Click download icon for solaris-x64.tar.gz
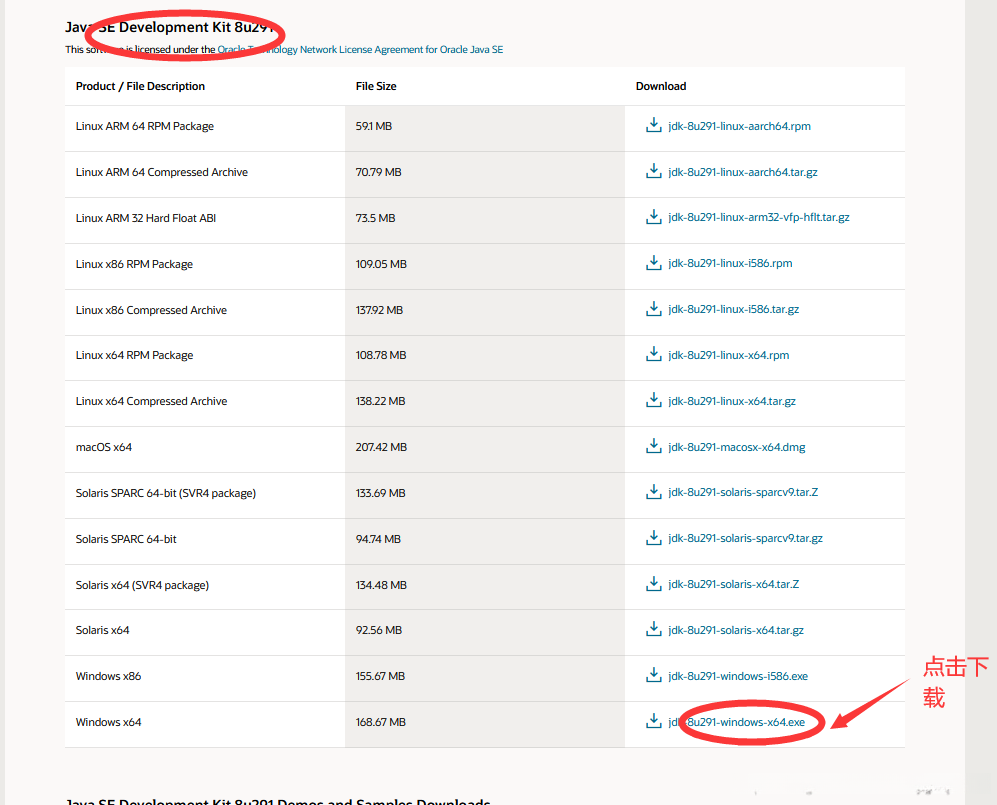The image size is (997, 805). click(x=654, y=630)
